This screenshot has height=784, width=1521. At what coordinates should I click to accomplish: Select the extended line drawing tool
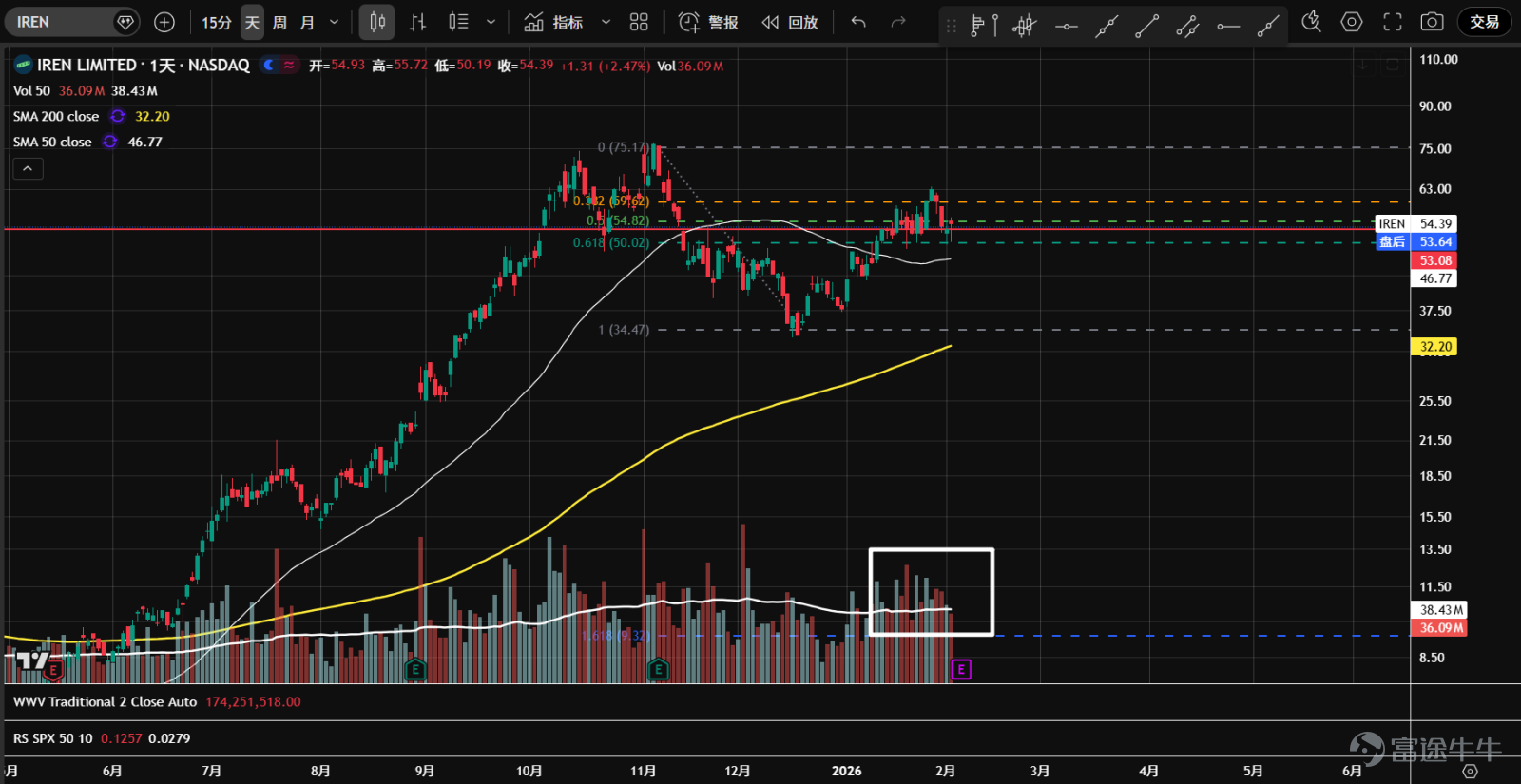tap(1107, 27)
